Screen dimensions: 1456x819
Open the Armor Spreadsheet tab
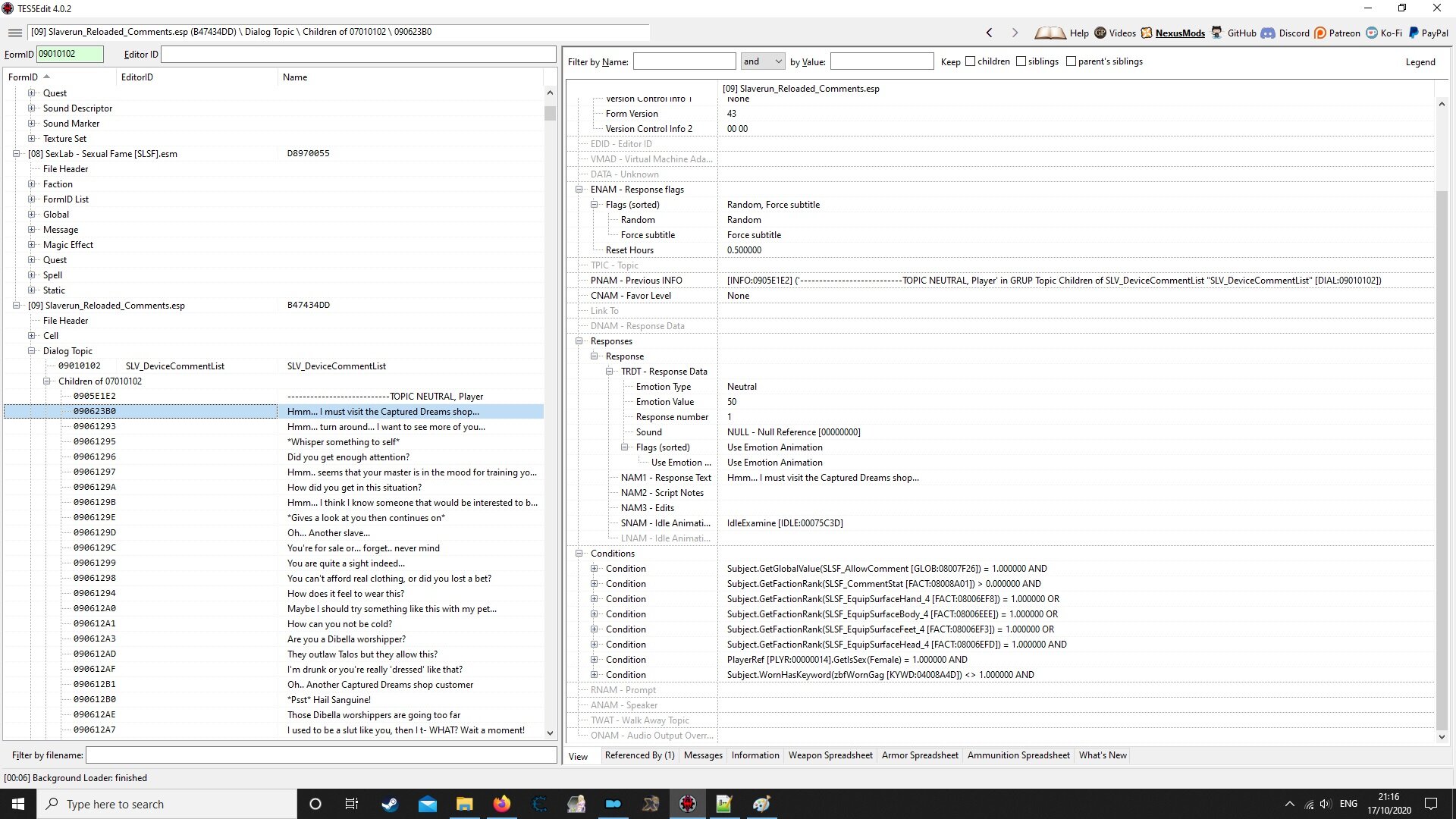click(920, 755)
